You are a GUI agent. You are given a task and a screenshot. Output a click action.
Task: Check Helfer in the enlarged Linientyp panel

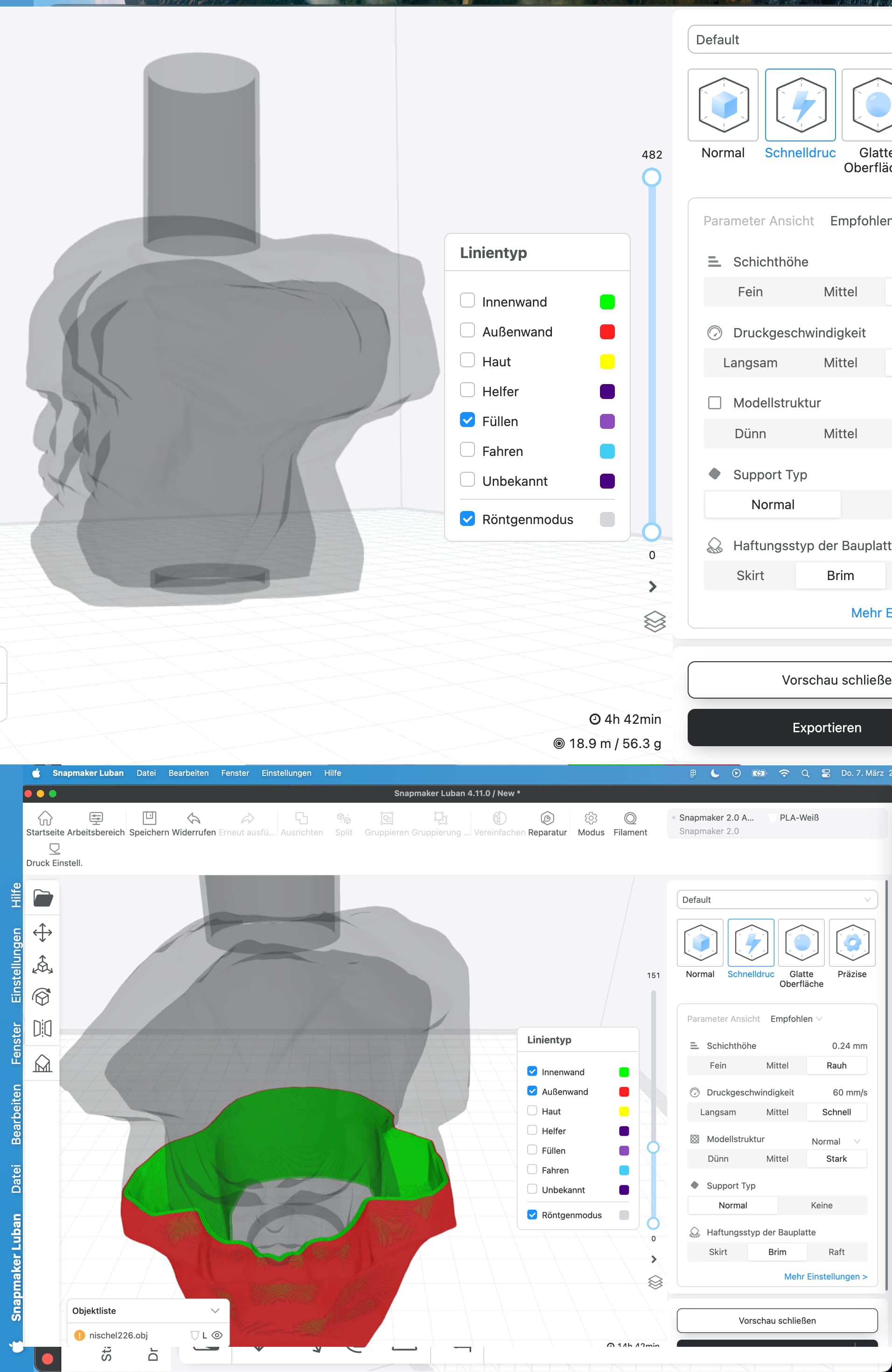[x=467, y=390]
